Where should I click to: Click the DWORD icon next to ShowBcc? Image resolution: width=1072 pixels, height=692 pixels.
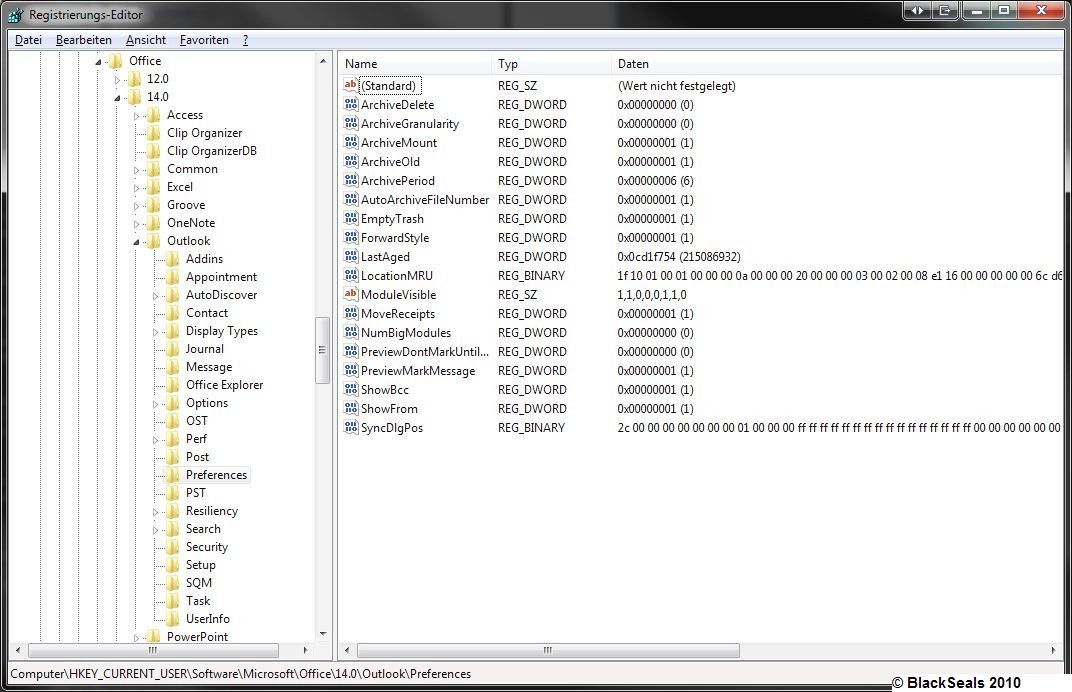pos(350,390)
